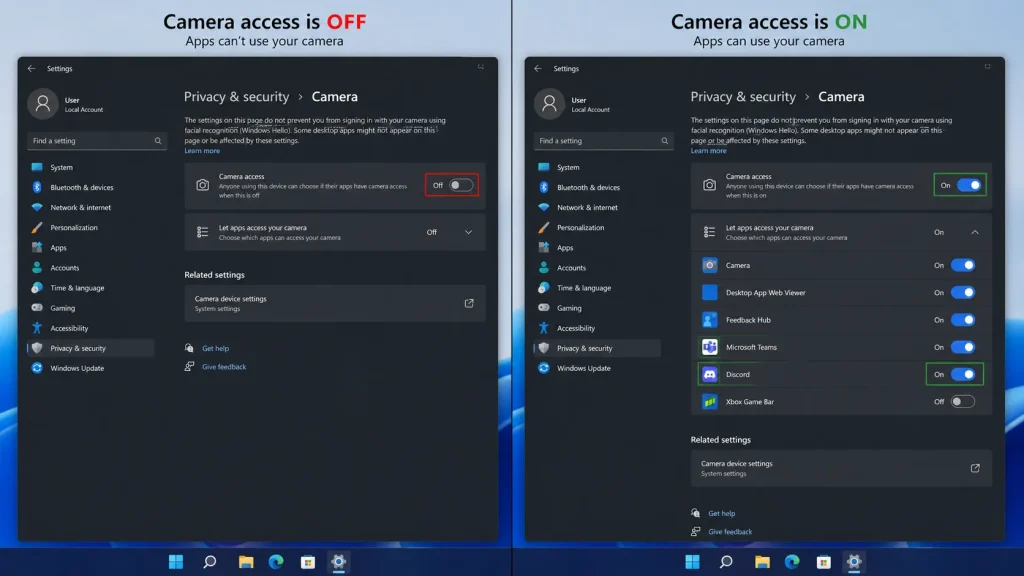
Task: Click Privacy & security shield in right sidebar
Action: point(543,348)
